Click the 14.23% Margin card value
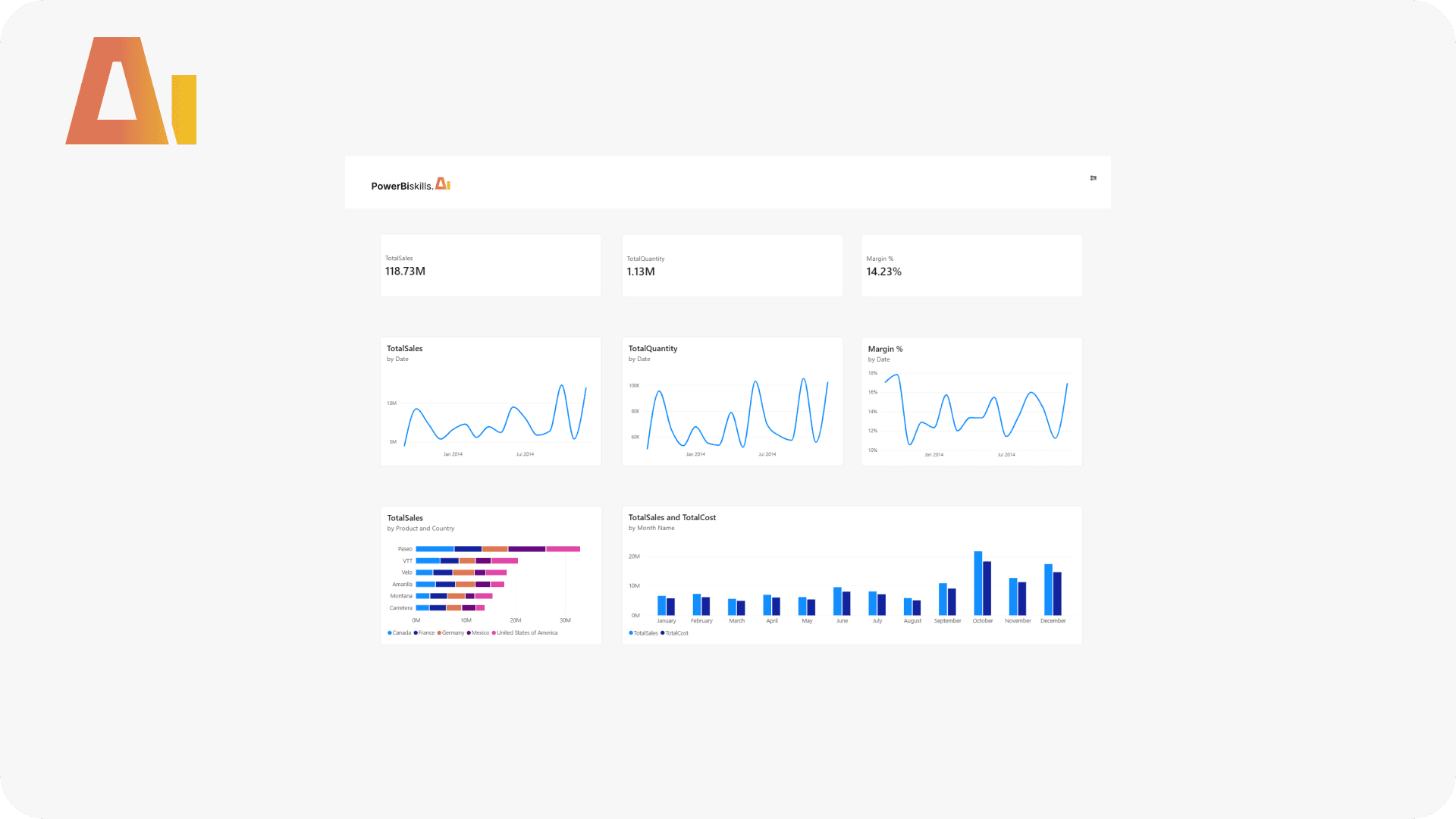Screen dimensions: 1456x819 pos(884,271)
